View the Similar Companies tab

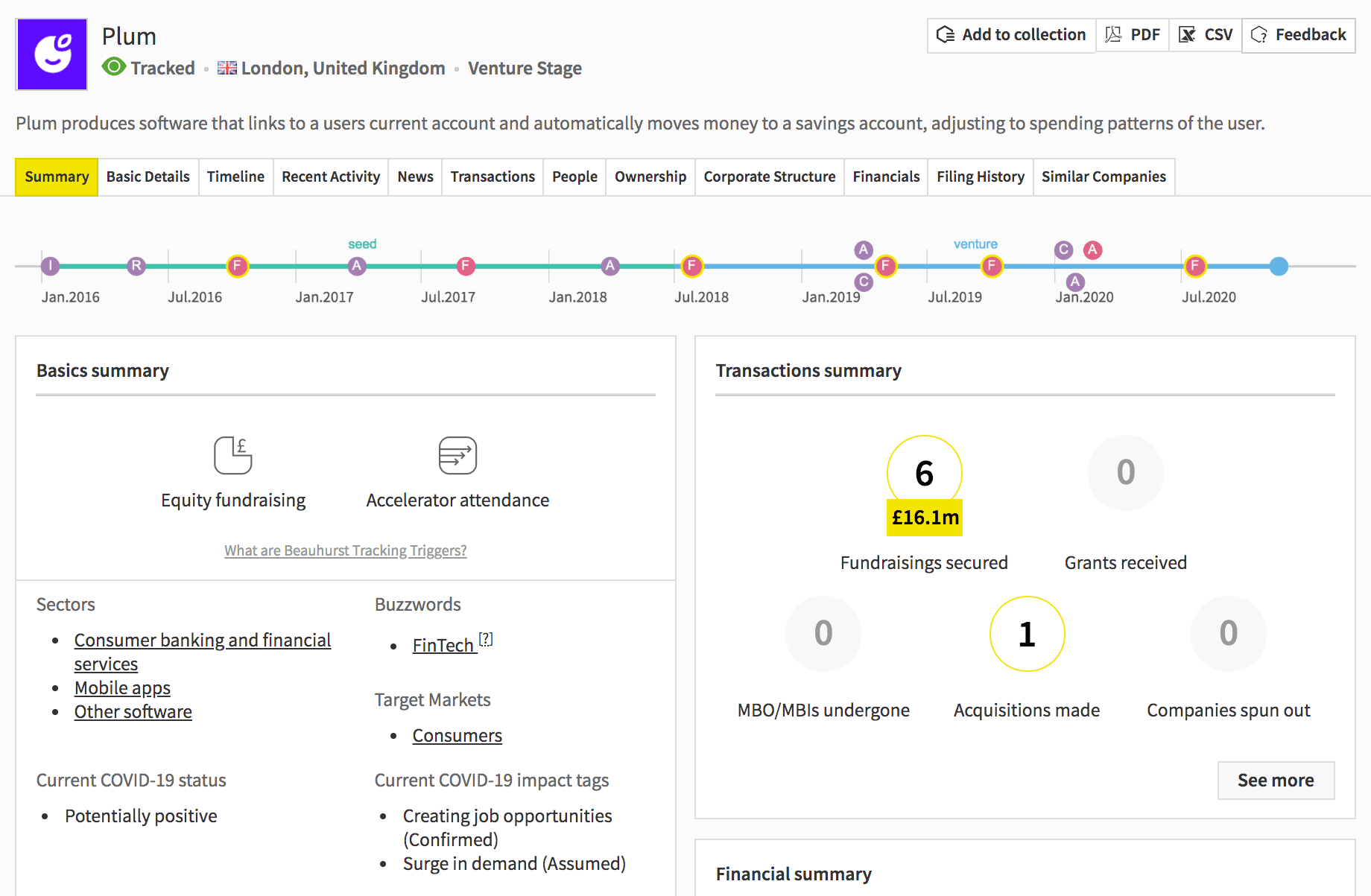pos(1104,177)
